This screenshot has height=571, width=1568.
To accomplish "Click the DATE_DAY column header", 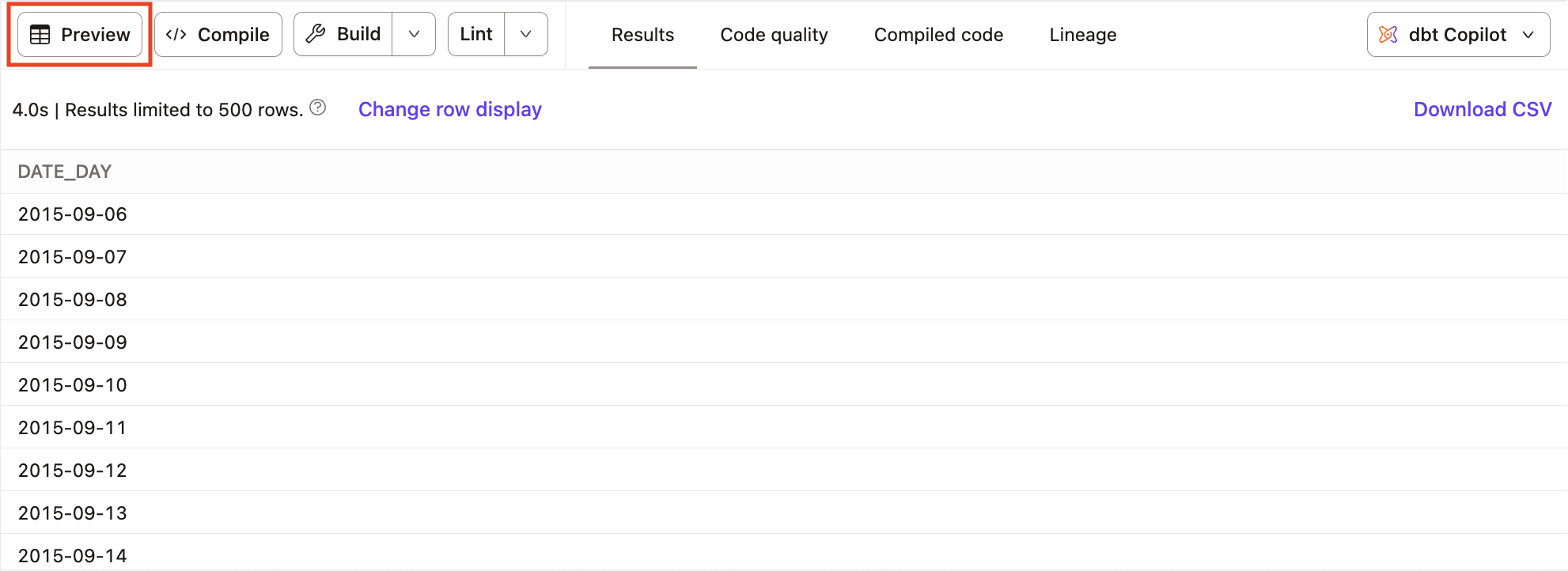I will coord(65,172).
